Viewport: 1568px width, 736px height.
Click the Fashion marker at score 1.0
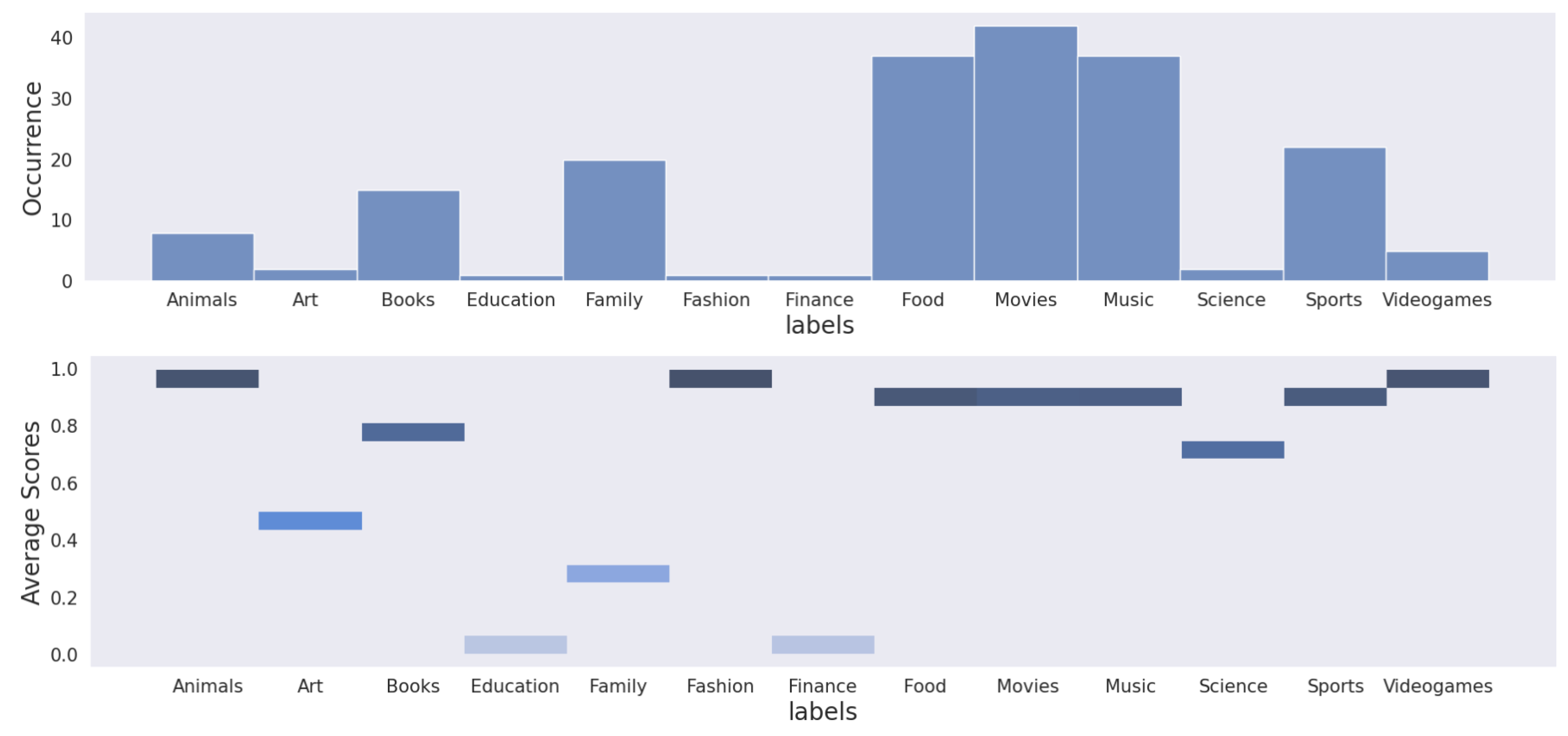[720, 378]
